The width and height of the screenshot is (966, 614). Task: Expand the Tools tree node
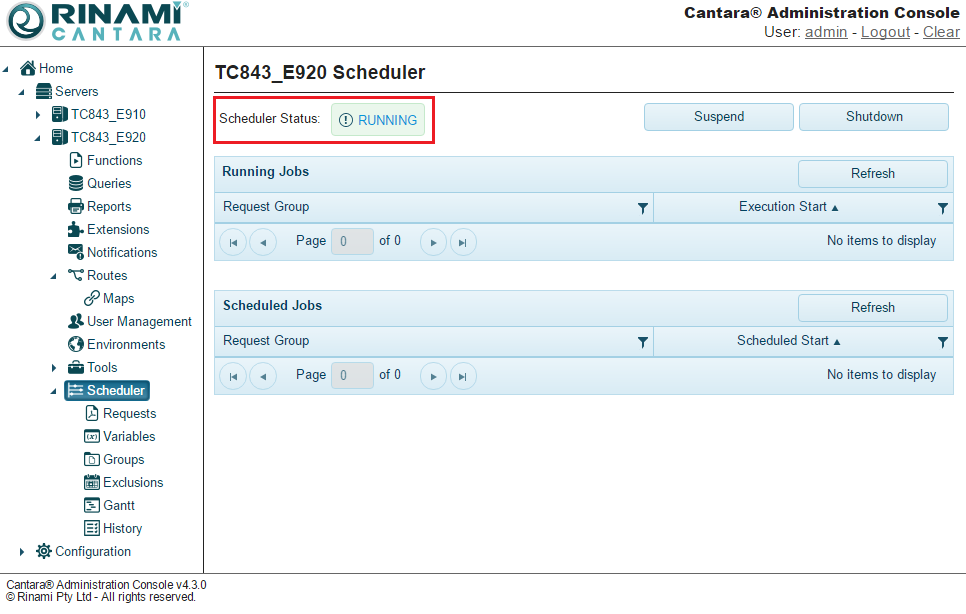point(54,368)
